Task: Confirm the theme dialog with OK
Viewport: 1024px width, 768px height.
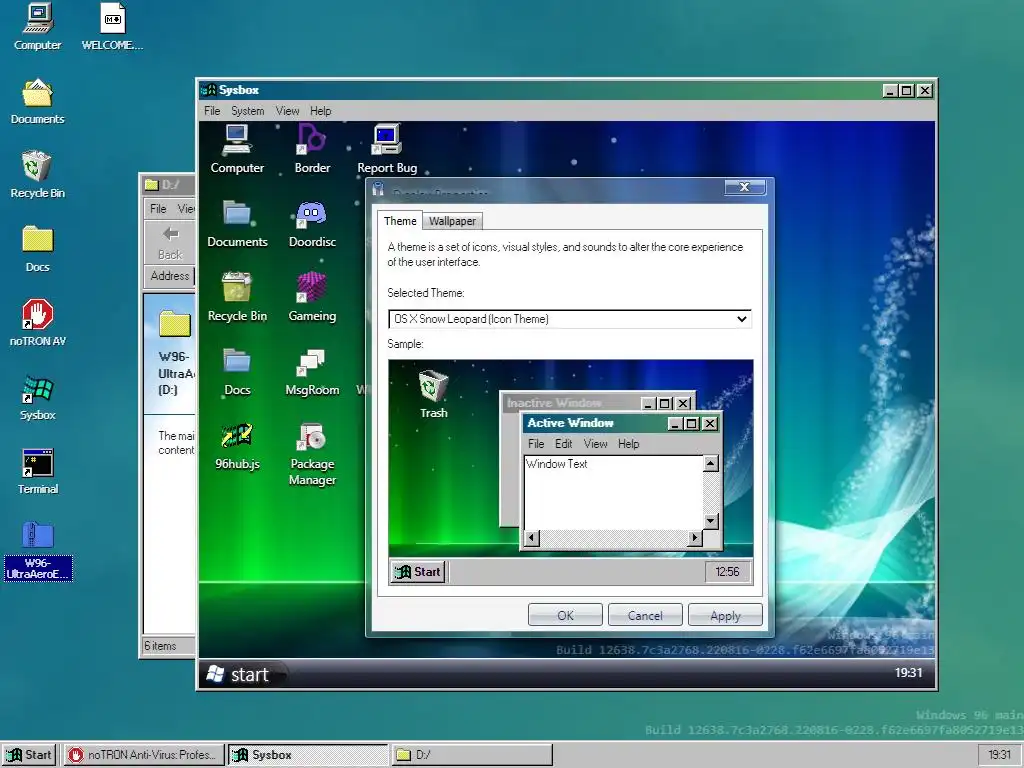Action: [x=565, y=615]
